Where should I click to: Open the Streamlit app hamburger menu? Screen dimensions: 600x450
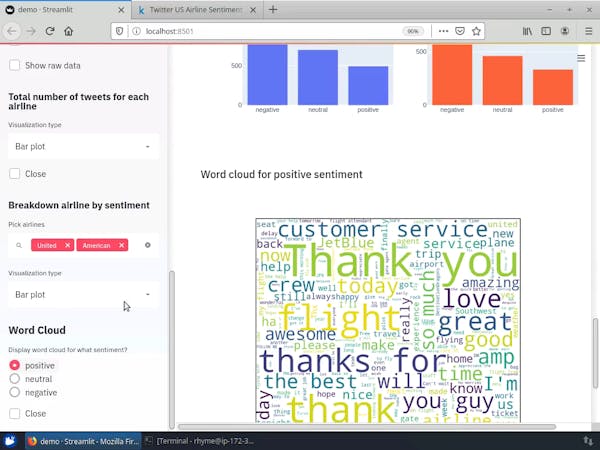pyautogui.click(x=581, y=58)
